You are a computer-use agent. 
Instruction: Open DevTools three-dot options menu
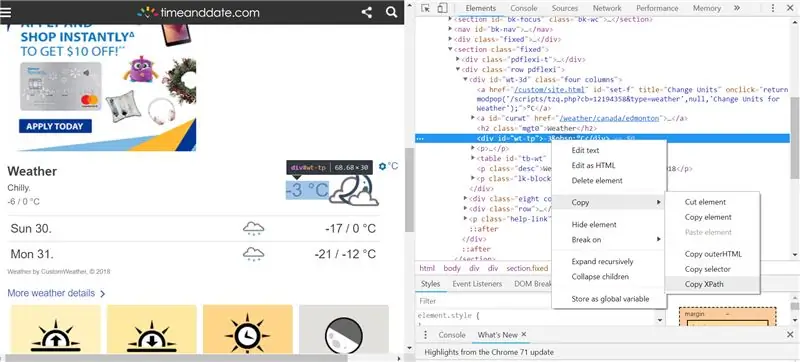(773, 8)
